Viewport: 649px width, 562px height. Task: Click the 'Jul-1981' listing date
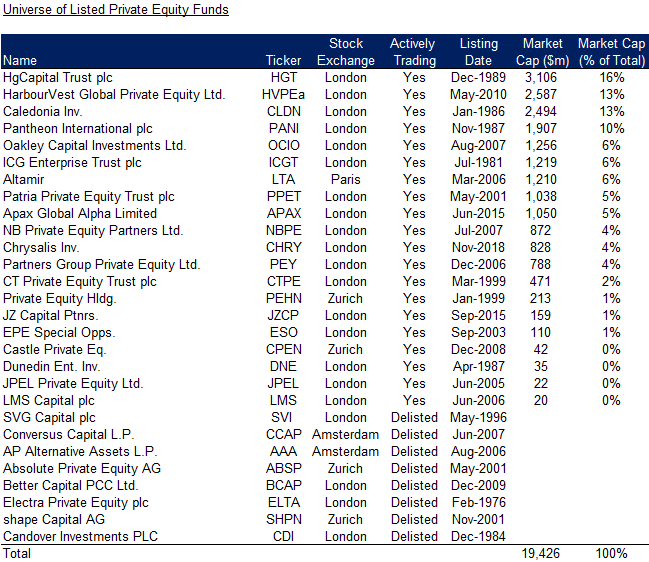tap(478, 163)
